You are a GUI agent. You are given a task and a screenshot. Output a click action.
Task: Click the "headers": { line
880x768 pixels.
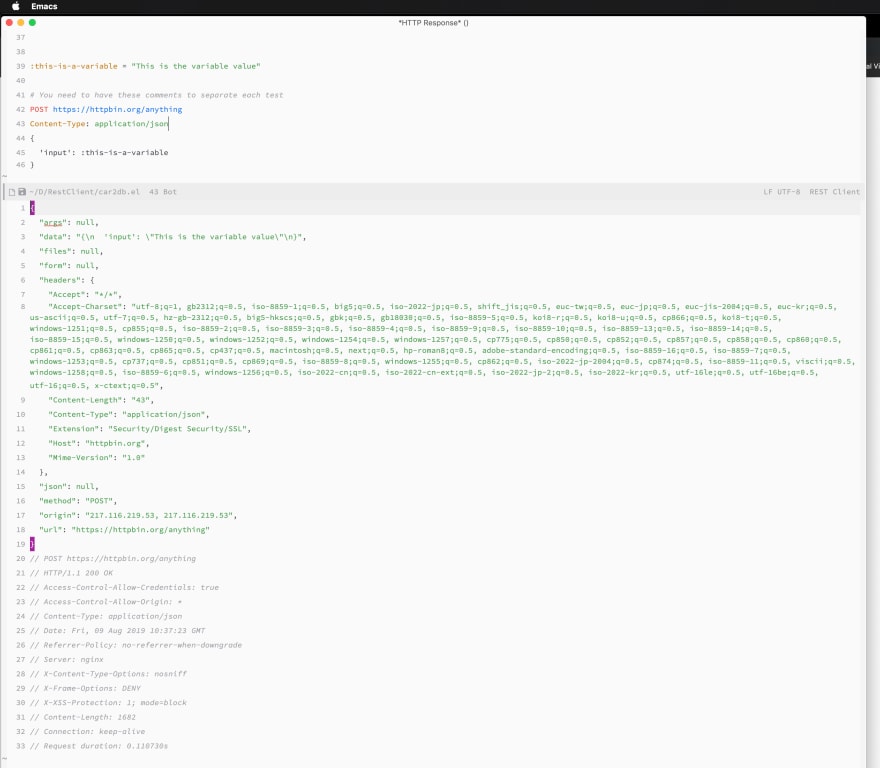(x=66, y=280)
